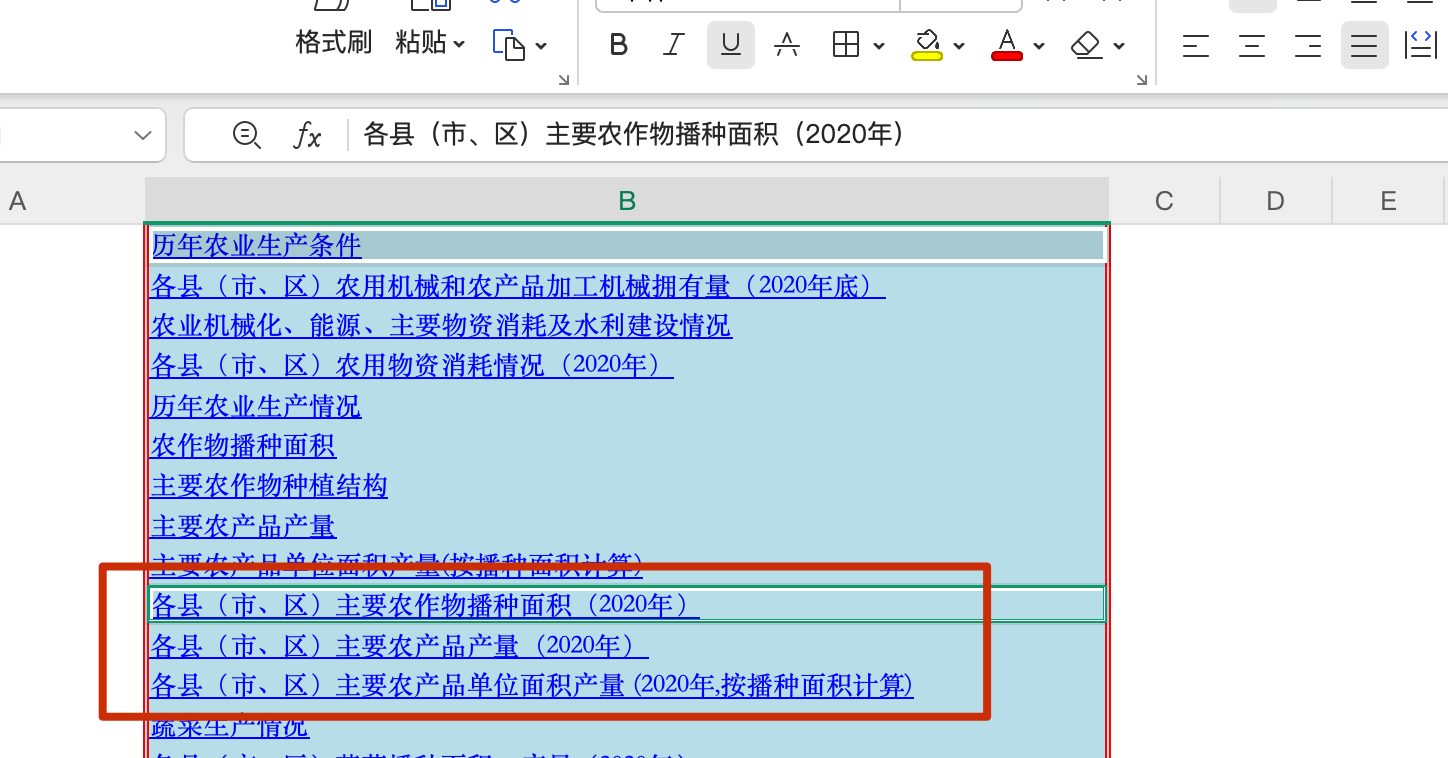Toggle bold formatting

pos(619,45)
